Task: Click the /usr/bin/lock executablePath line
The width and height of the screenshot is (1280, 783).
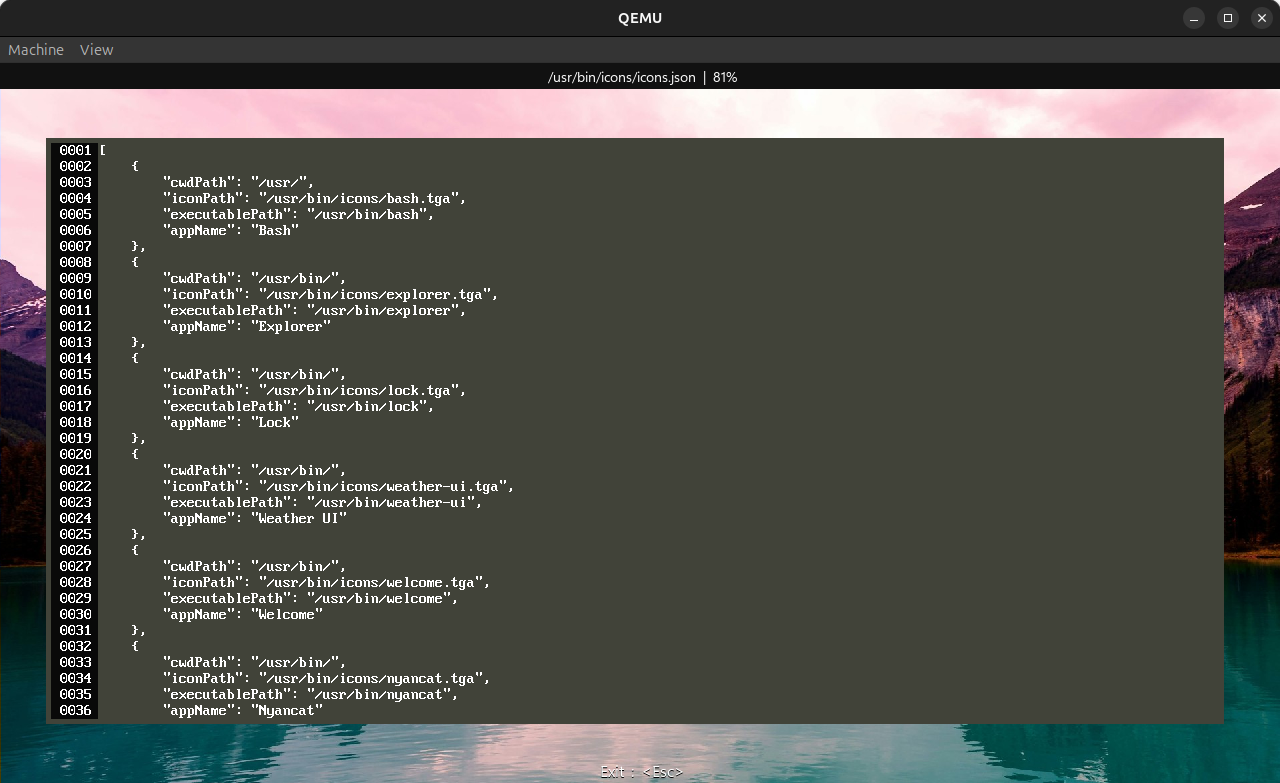Action: 299,406
